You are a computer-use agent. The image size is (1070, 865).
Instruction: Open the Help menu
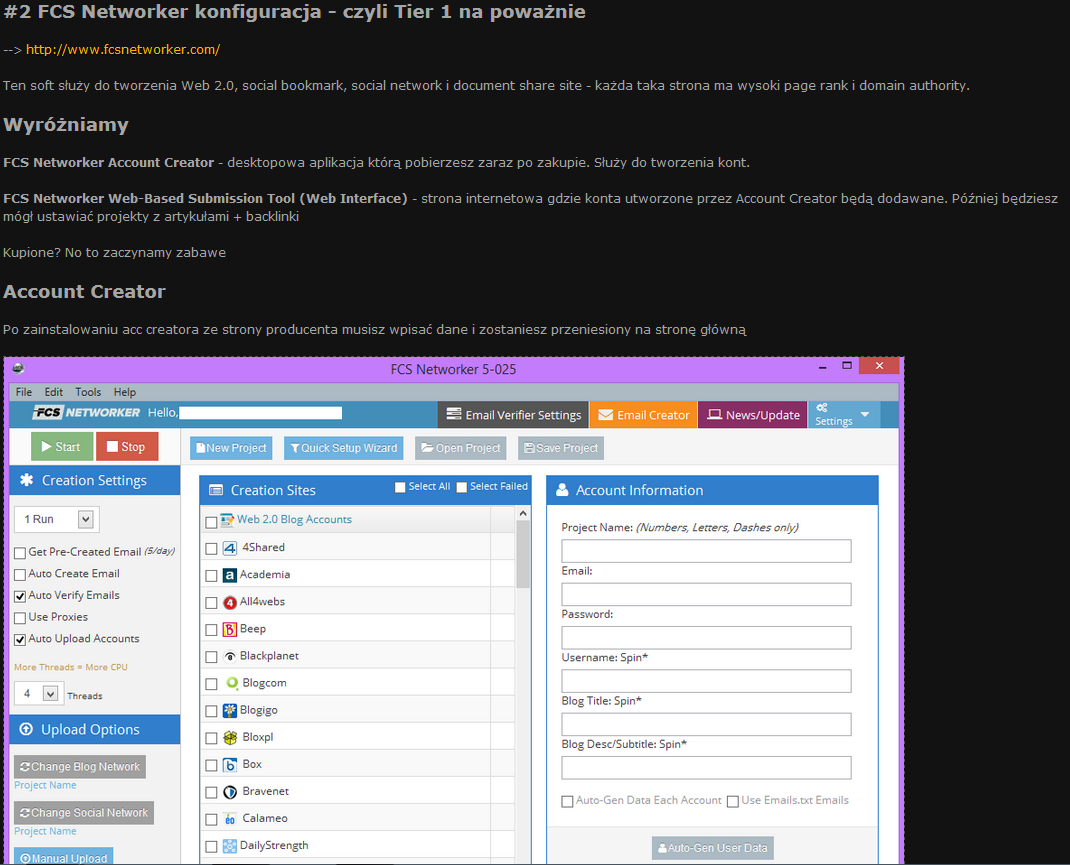coord(125,392)
